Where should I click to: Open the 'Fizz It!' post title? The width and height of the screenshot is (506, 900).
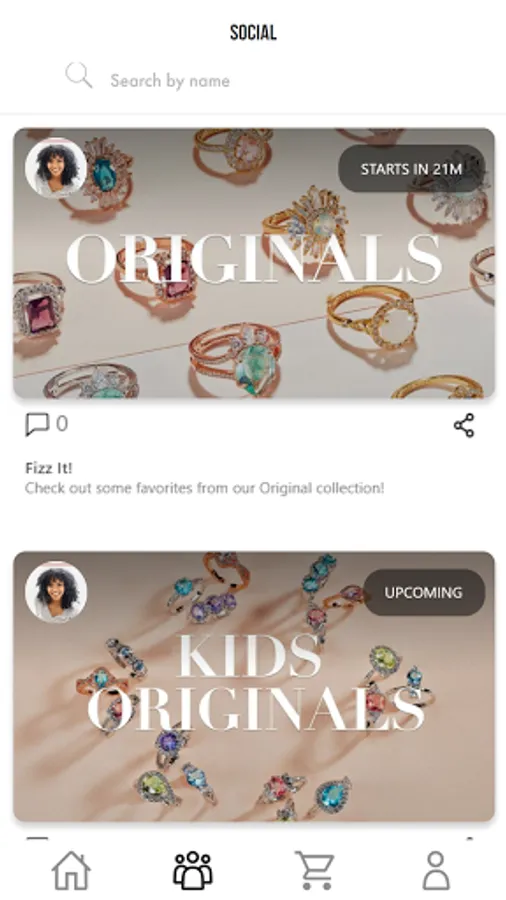(49, 468)
